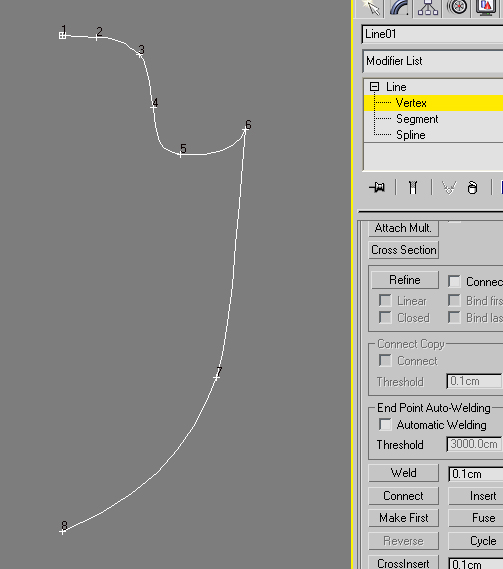Click the Cycle button
The width and height of the screenshot is (503, 569).
(476, 541)
